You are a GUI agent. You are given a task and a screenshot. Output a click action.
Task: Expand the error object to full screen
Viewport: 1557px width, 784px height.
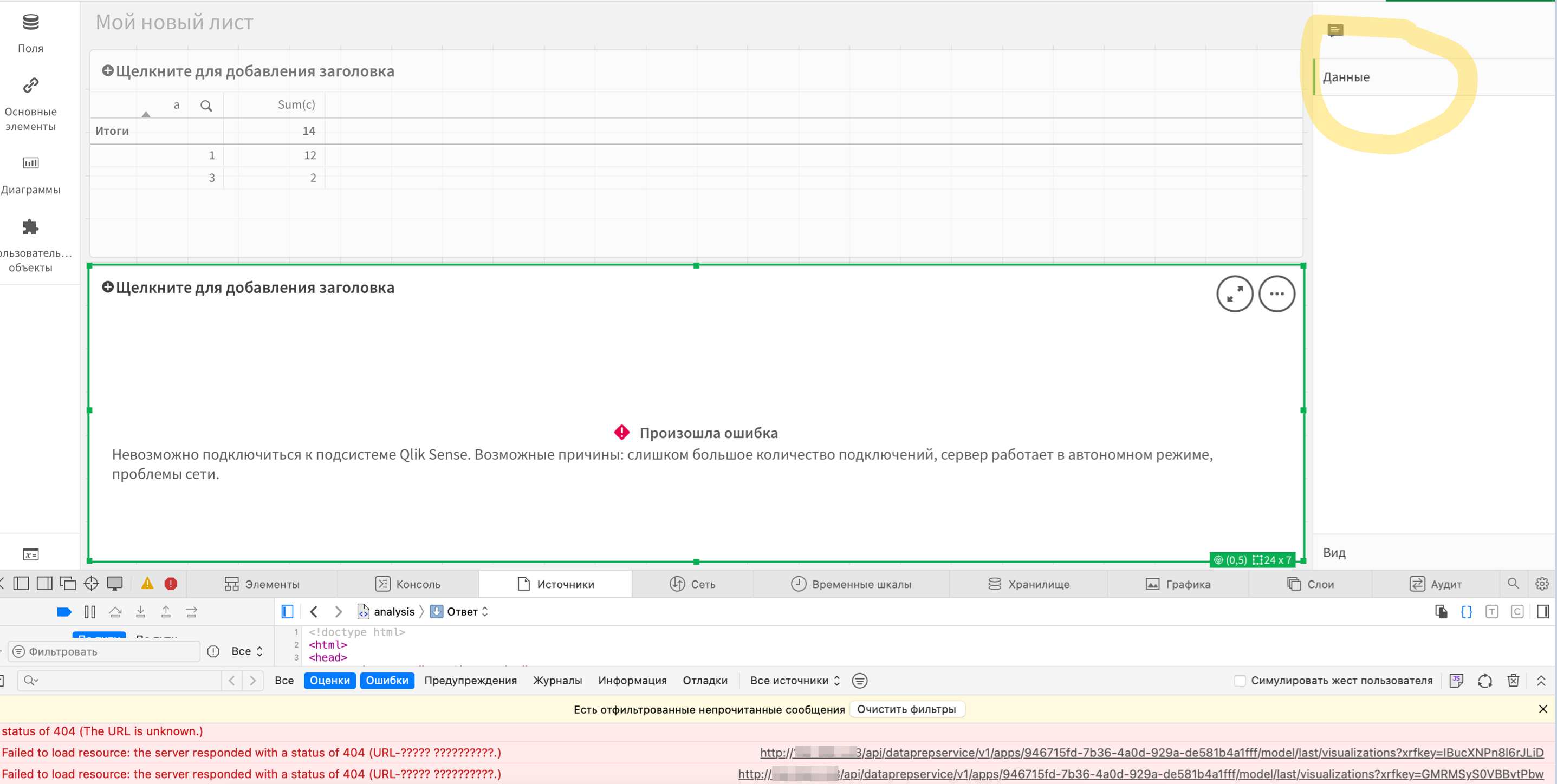[1234, 293]
